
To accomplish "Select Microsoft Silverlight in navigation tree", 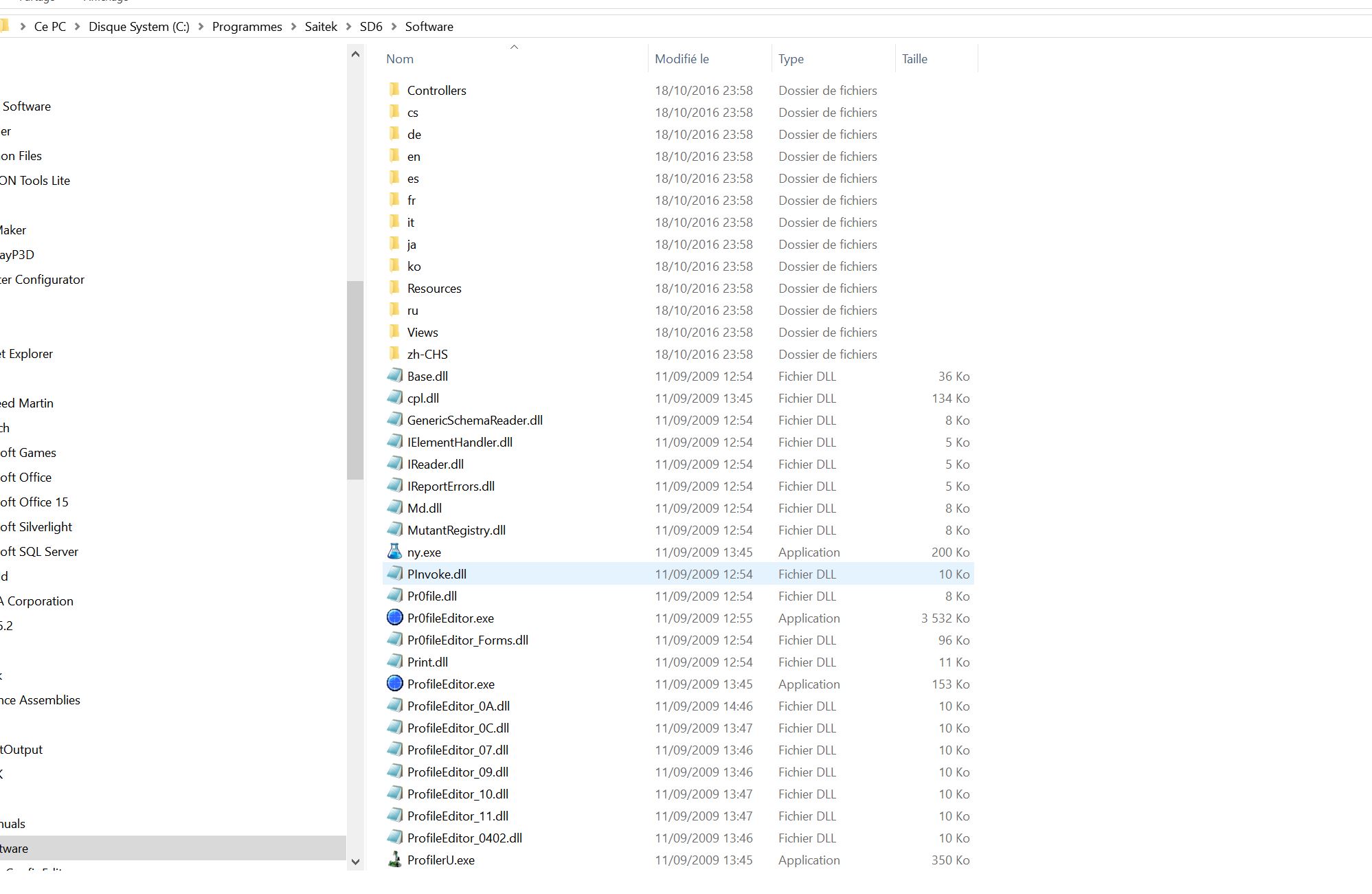I will (36, 527).
